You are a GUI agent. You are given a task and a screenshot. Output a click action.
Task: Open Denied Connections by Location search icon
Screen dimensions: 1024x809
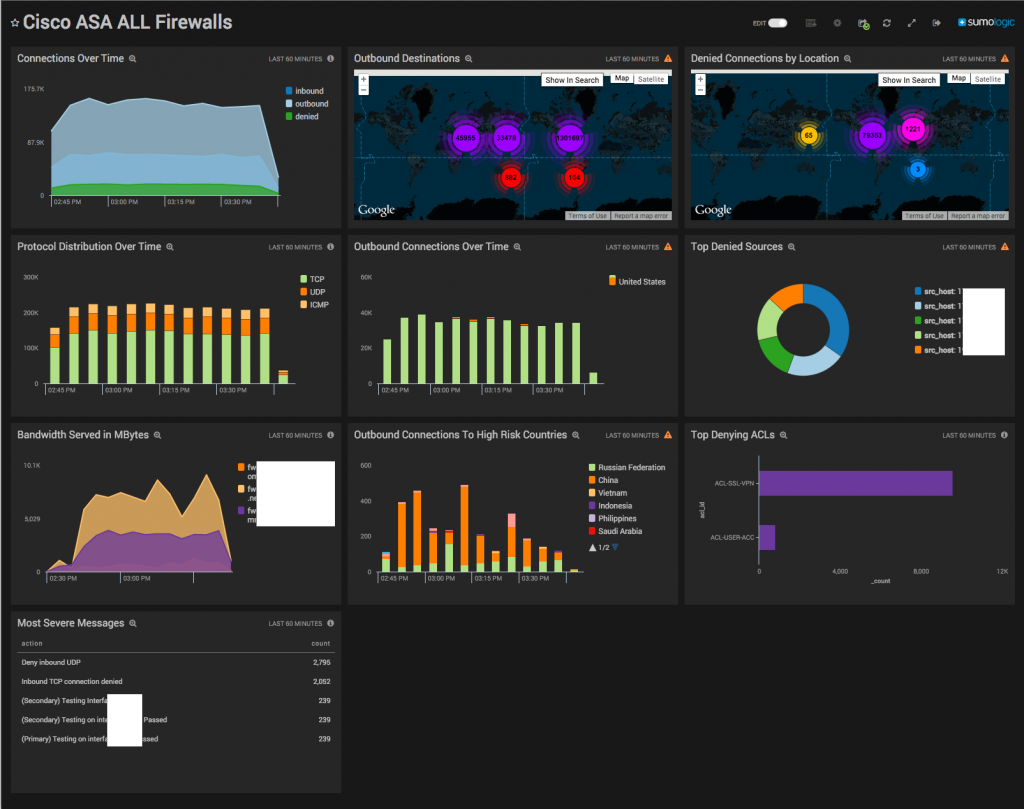click(848, 59)
